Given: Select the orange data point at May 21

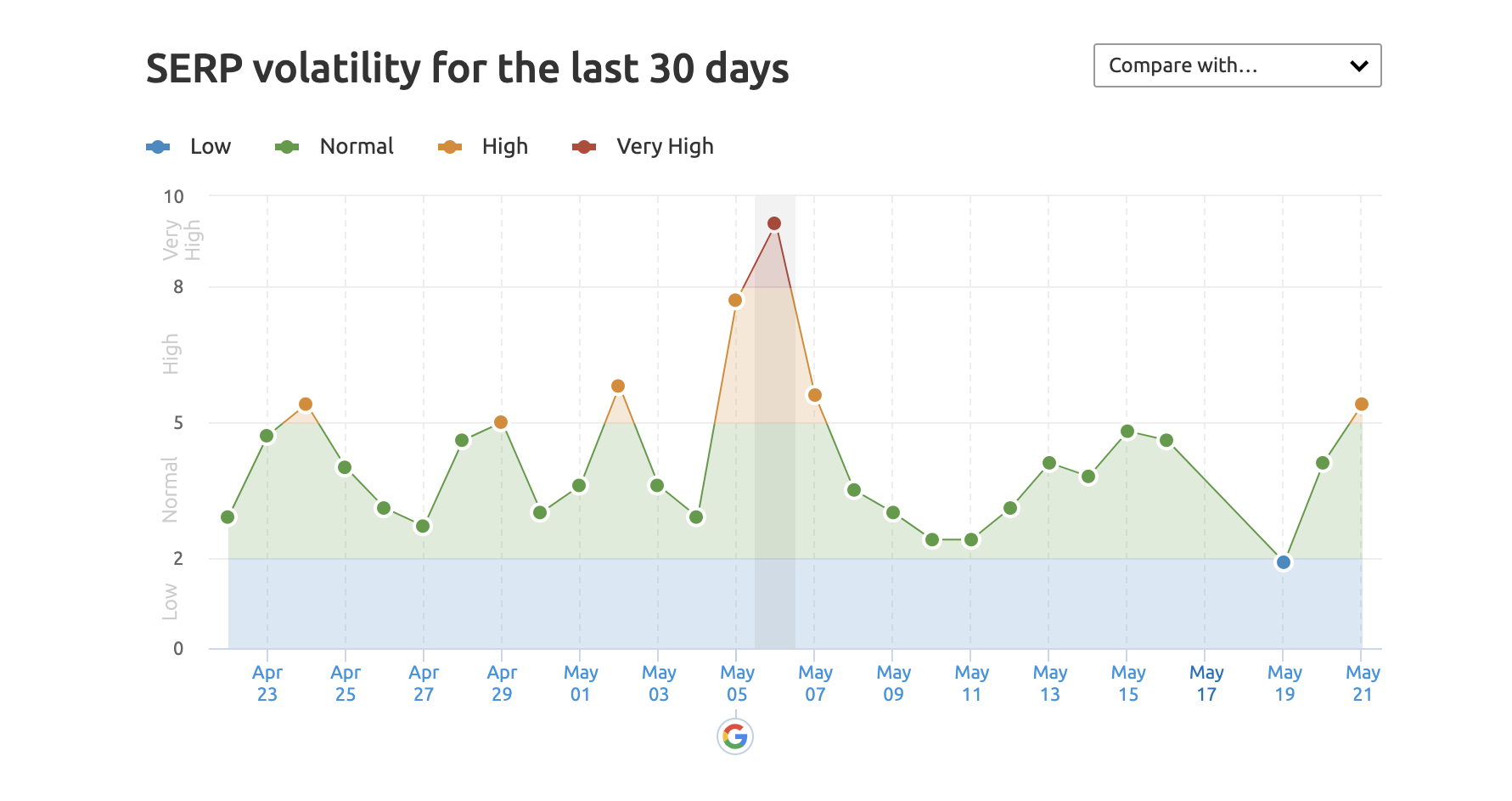Looking at the screenshot, I should 1362,404.
